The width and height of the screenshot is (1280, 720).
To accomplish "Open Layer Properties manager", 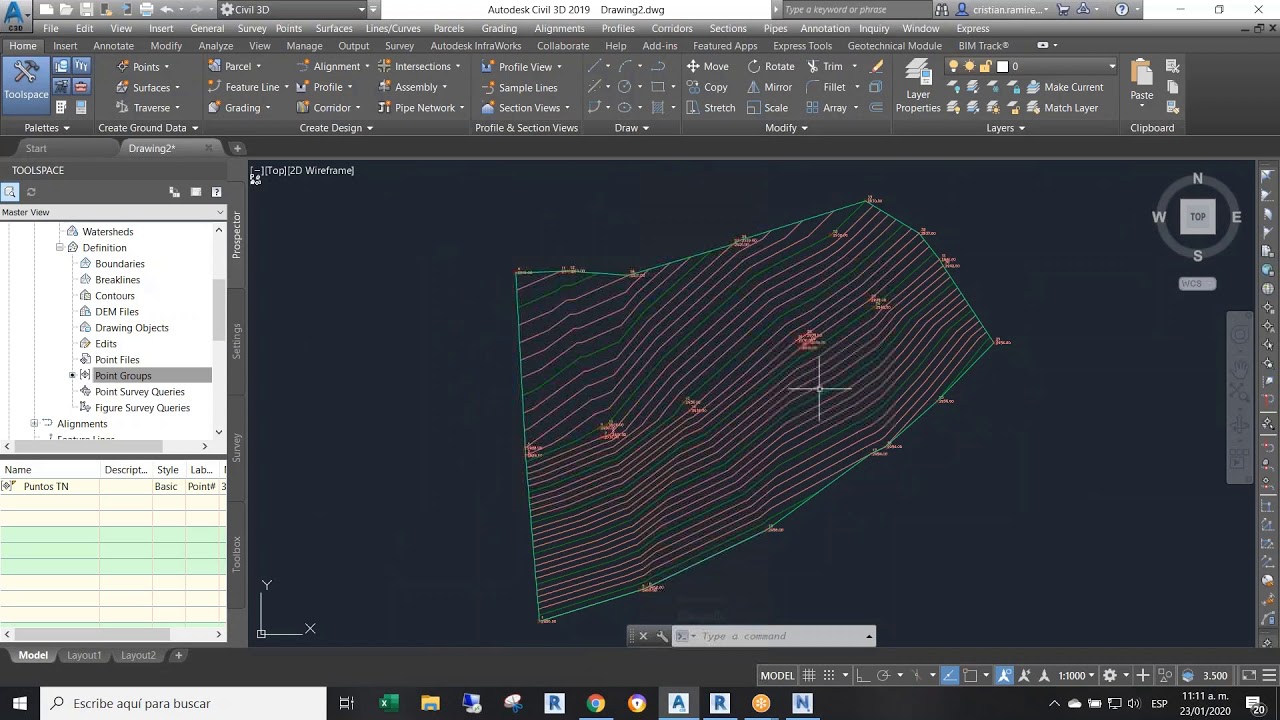I will (x=918, y=87).
